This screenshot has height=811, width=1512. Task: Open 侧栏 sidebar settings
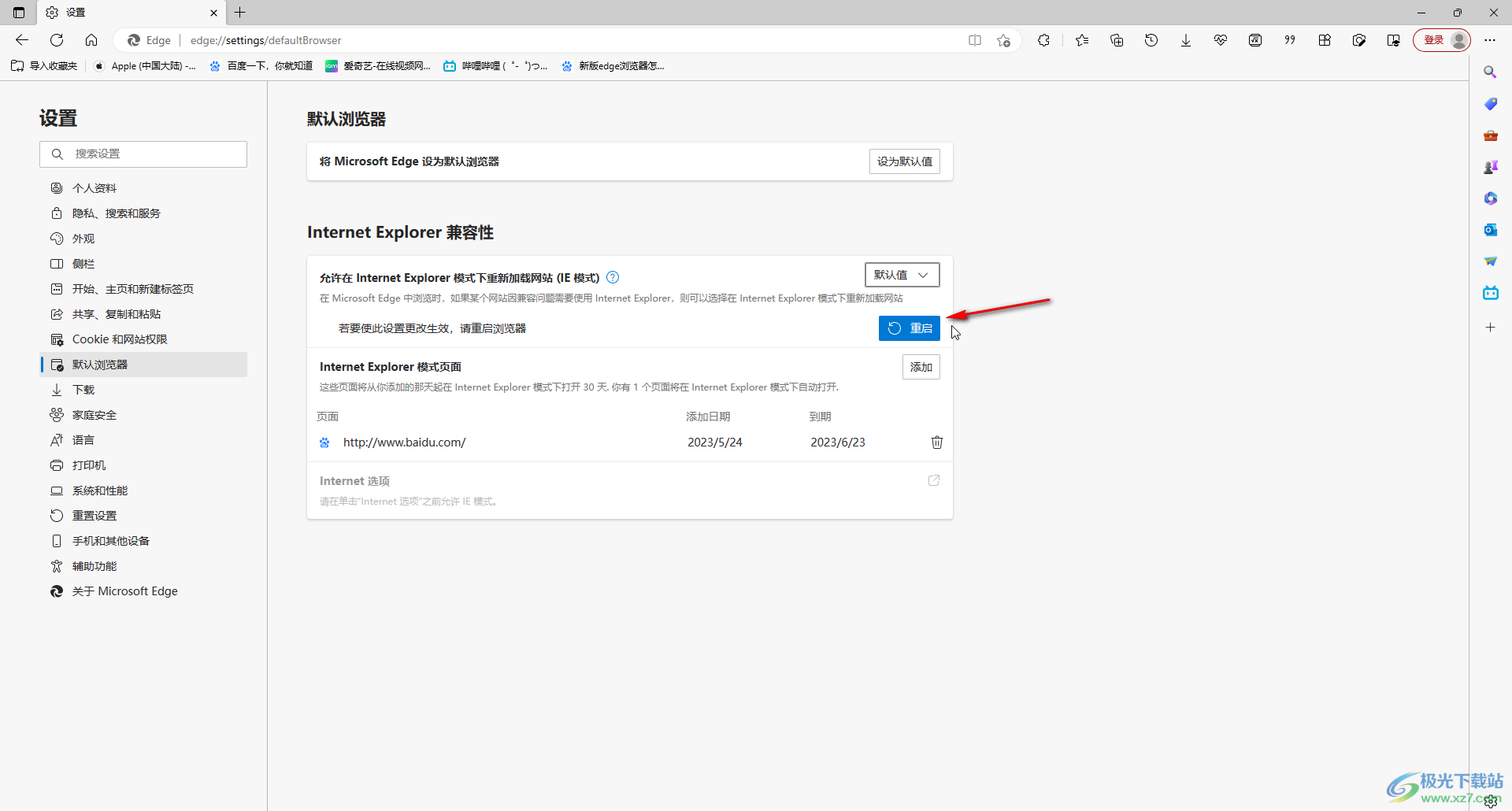tap(143, 264)
